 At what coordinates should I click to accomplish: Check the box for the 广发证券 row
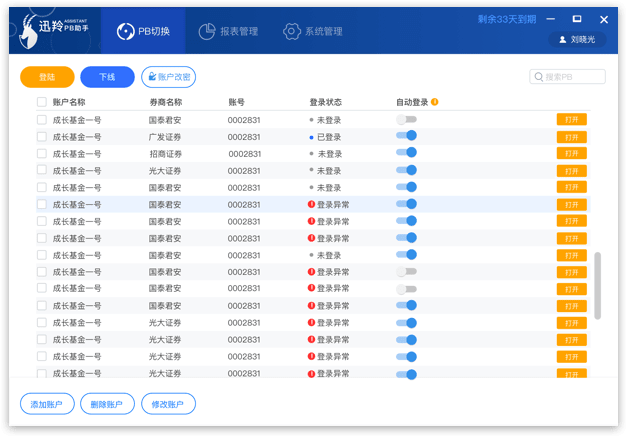(42, 137)
